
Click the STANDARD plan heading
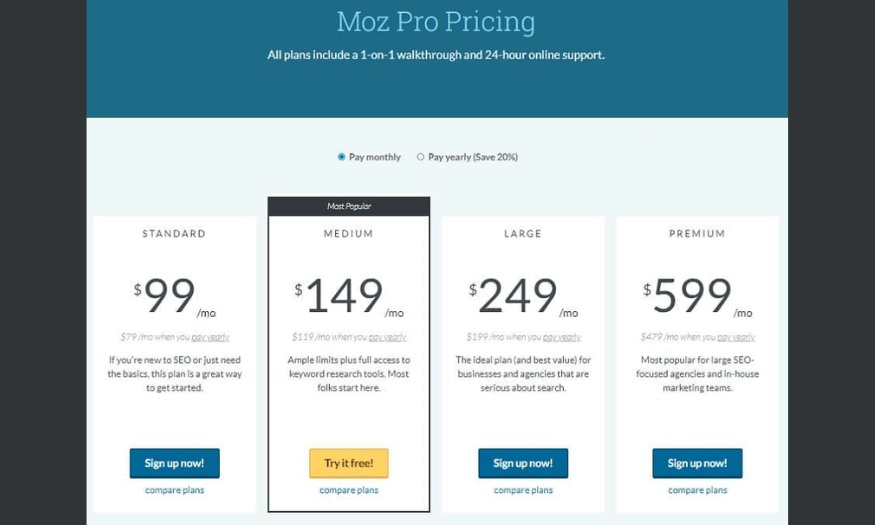[x=174, y=234]
